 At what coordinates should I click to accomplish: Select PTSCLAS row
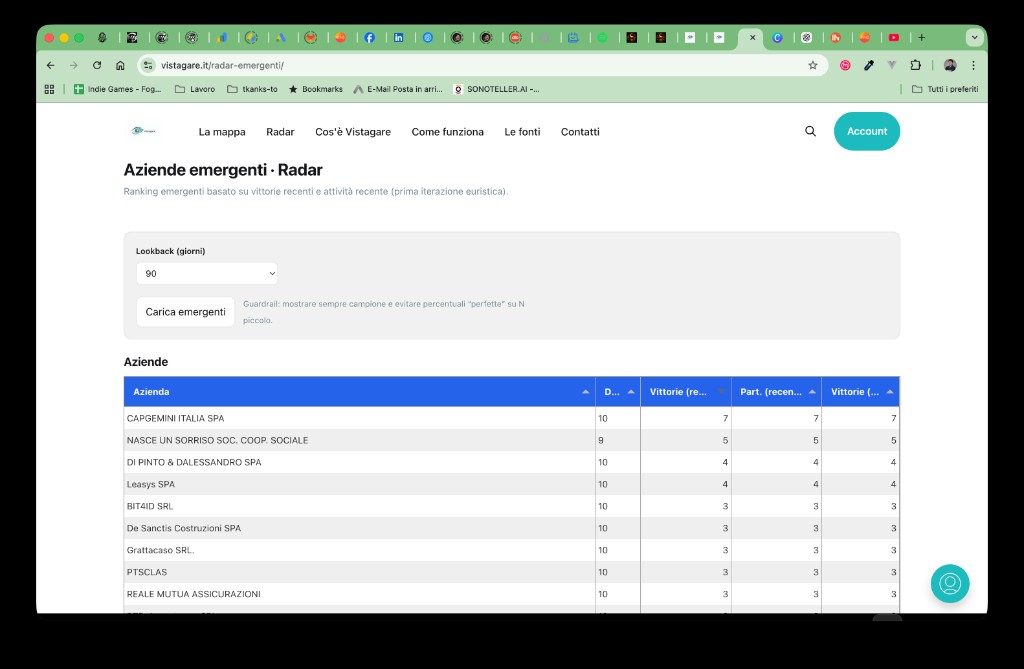(x=511, y=572)
